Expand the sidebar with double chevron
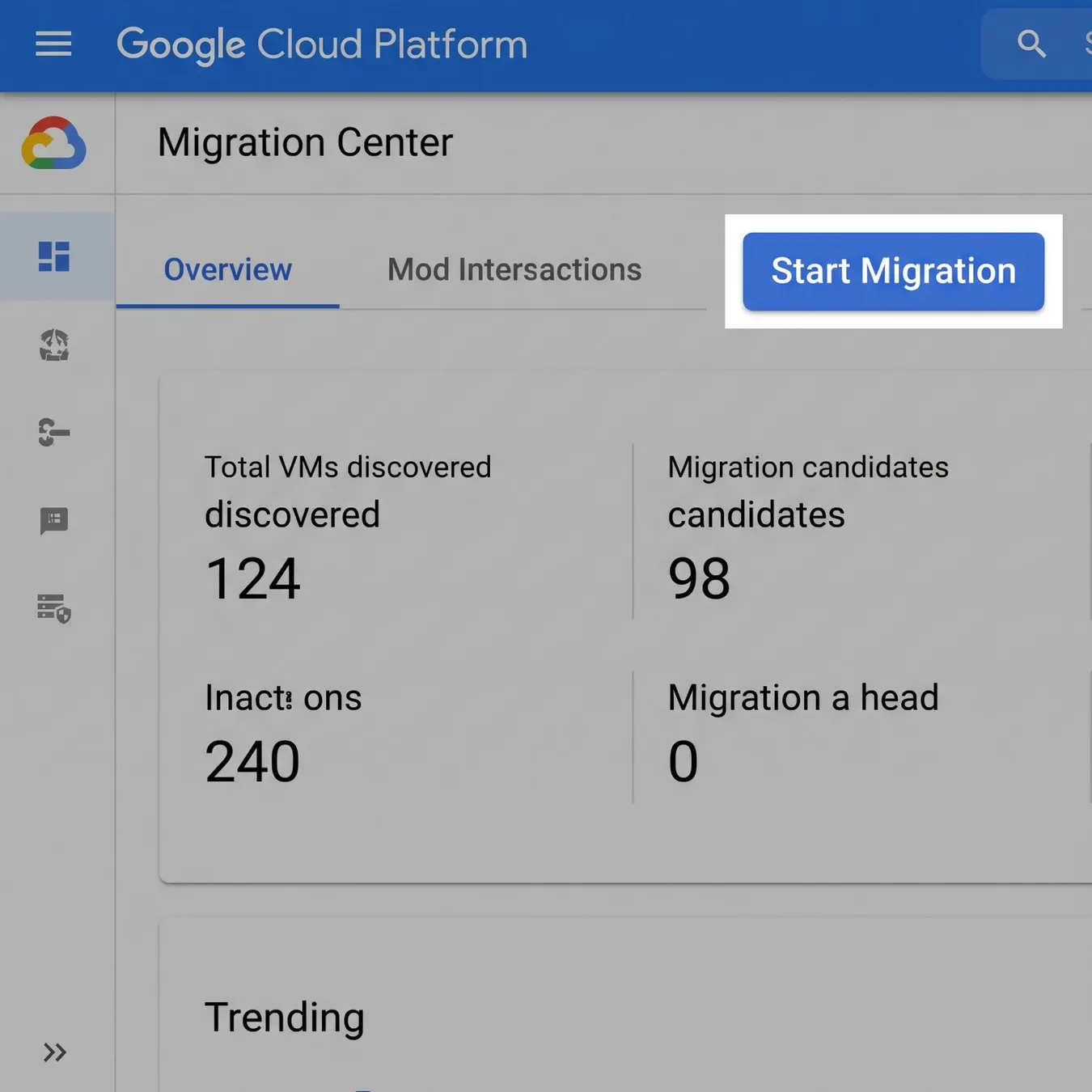Viewport: 1092px width, 1092px height. (55, 1052)
